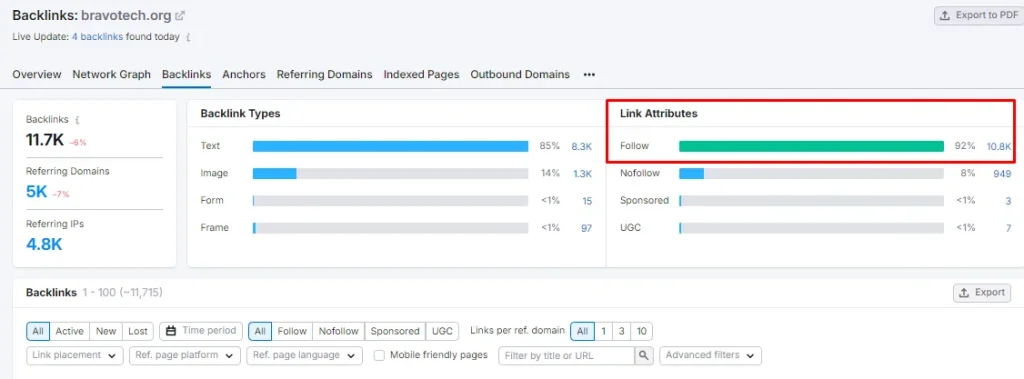
Task: Open the Referring Domains tab
Action: pyautogui.click(x=325, y=74)
